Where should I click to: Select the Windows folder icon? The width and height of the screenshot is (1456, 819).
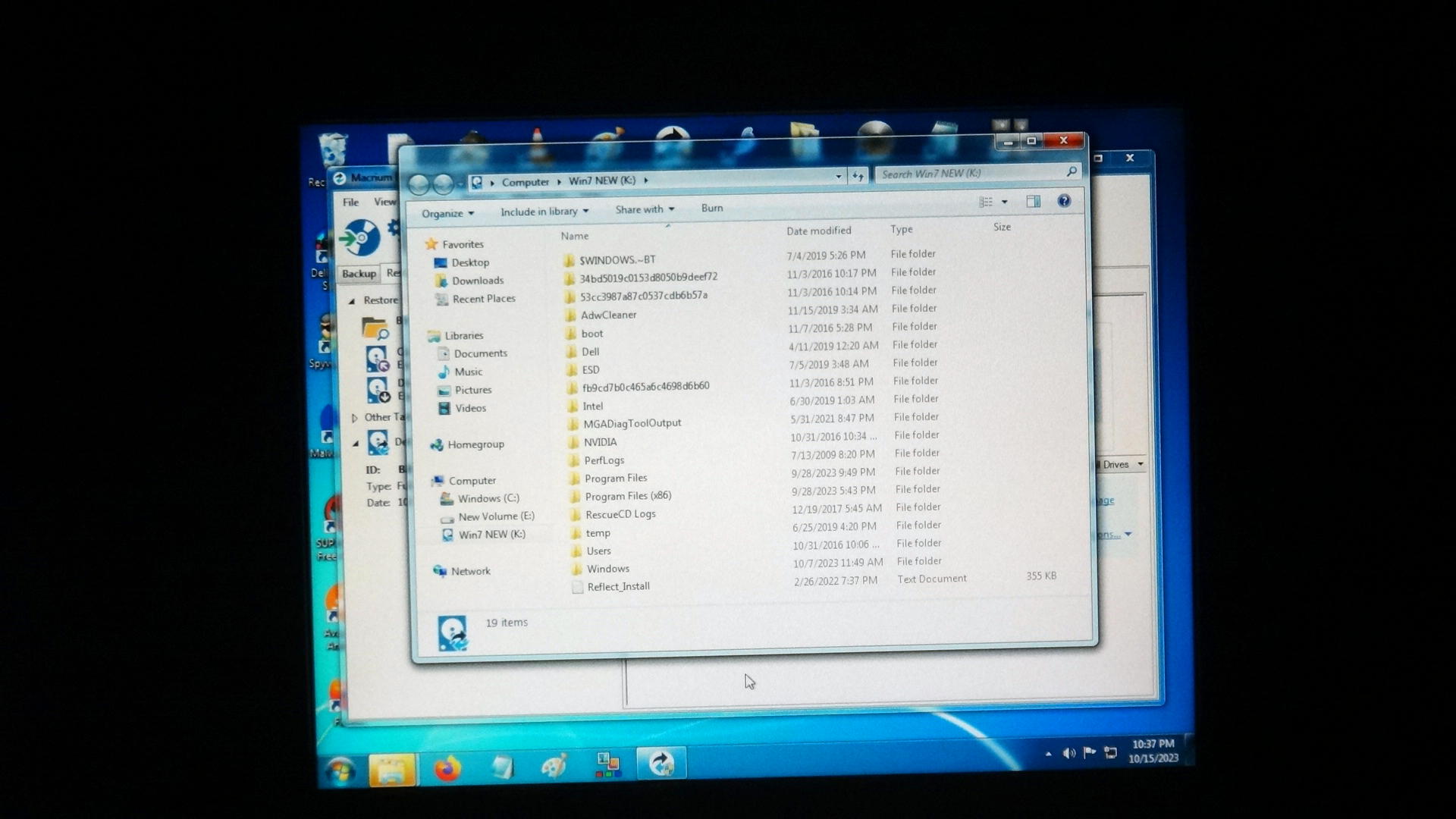pyautogui.click(x=577, y=569)
